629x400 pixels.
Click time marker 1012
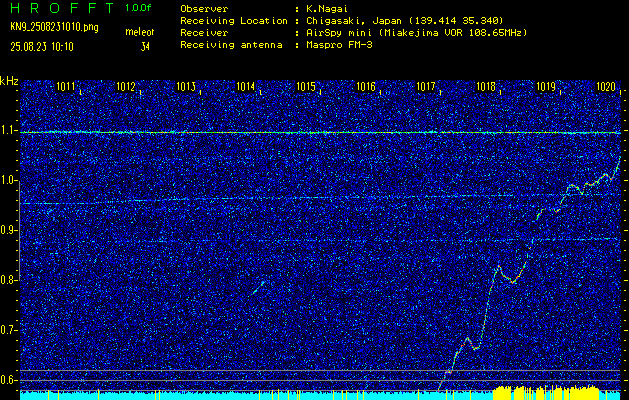click(x=126, y=86)
